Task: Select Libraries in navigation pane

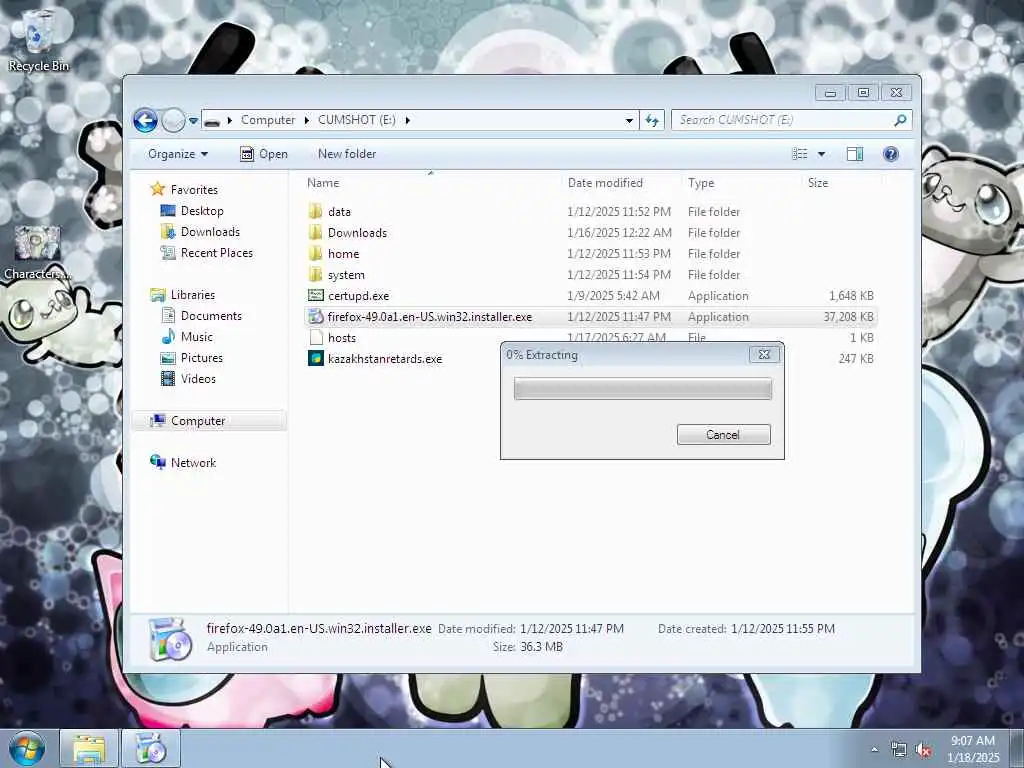Action: coord(193,295)
